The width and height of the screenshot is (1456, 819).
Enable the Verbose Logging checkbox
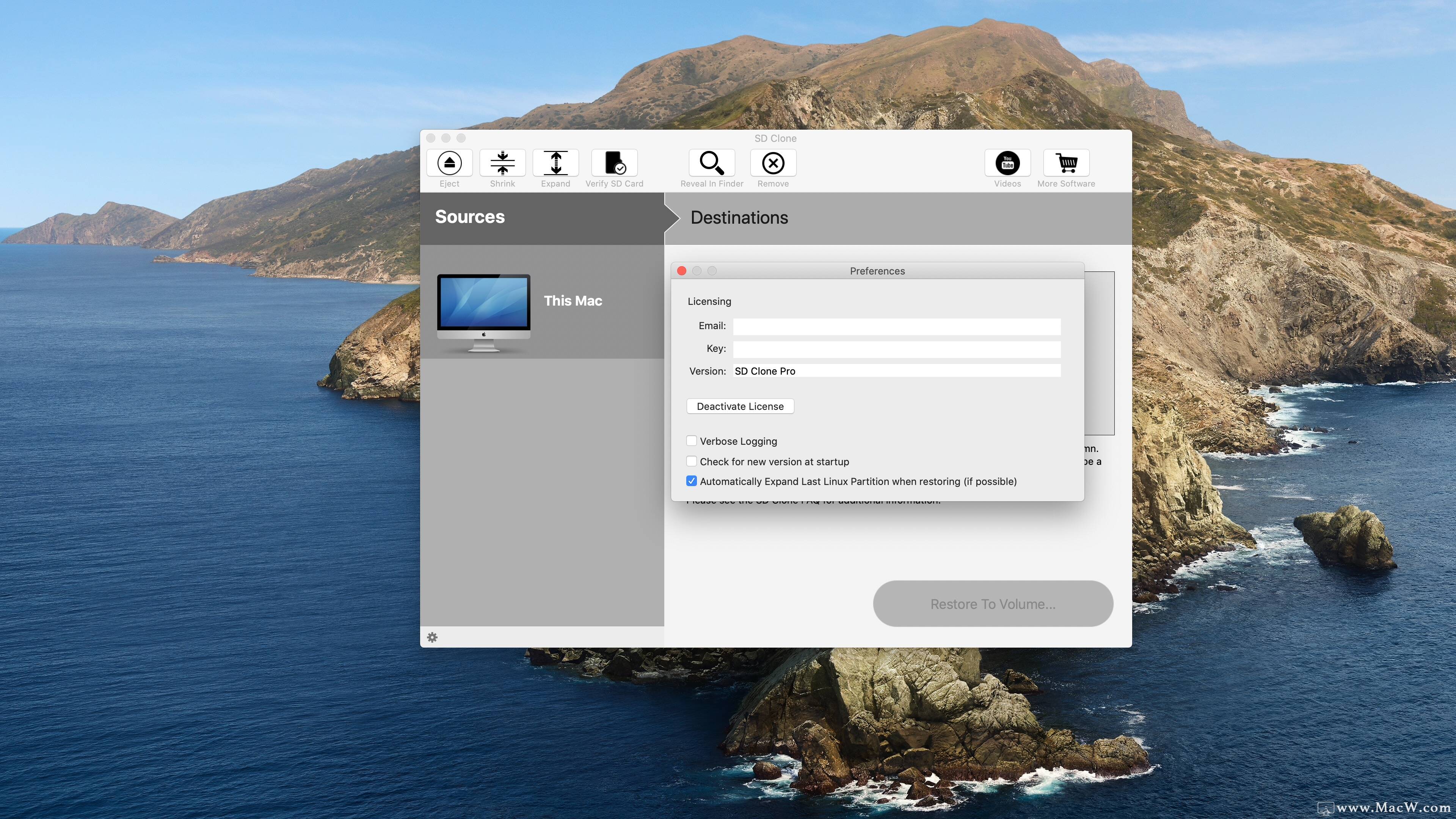tap(691, 441)
